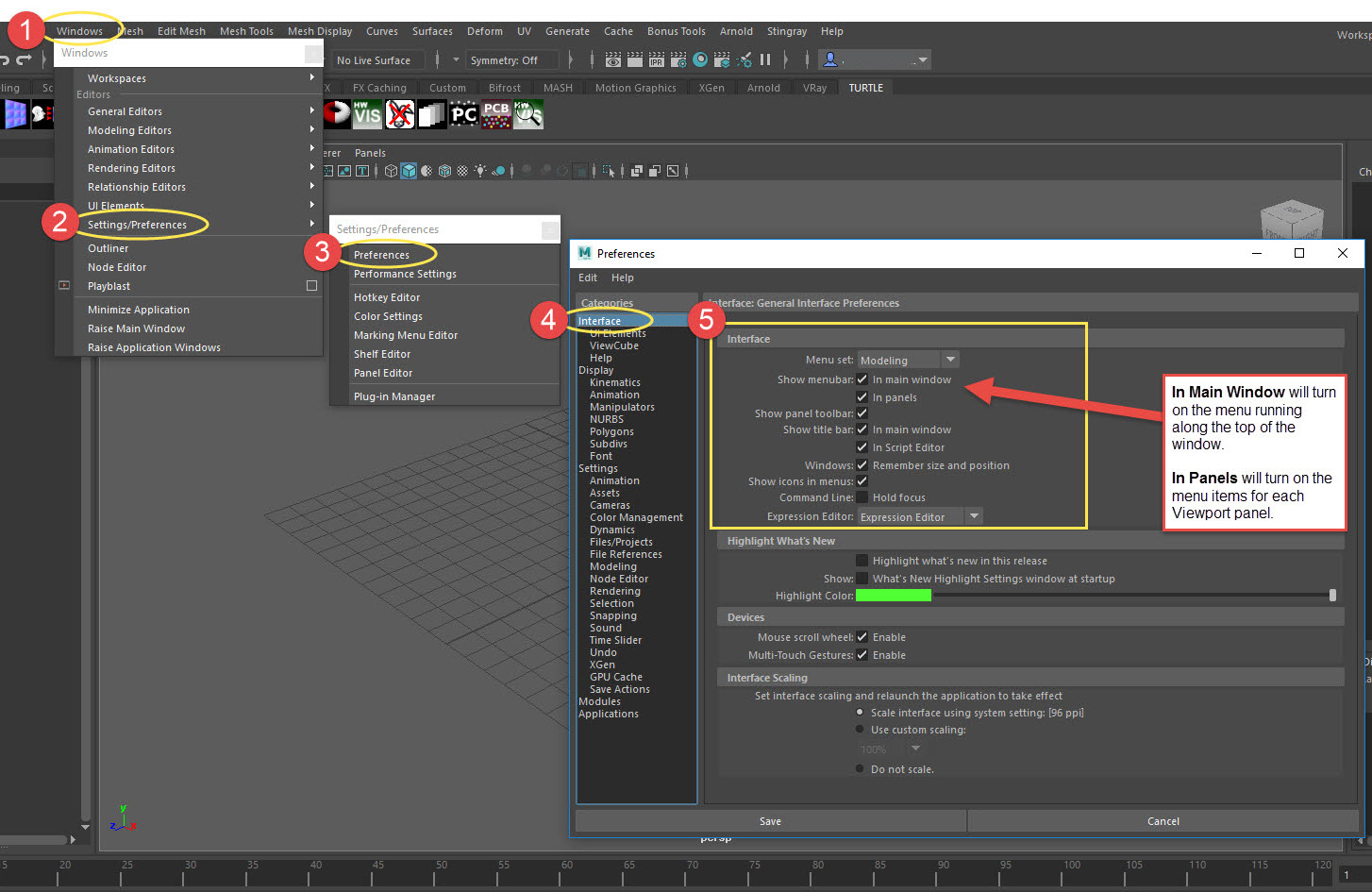Click the Highlight Color slider handle

(x=1332, y=596)
